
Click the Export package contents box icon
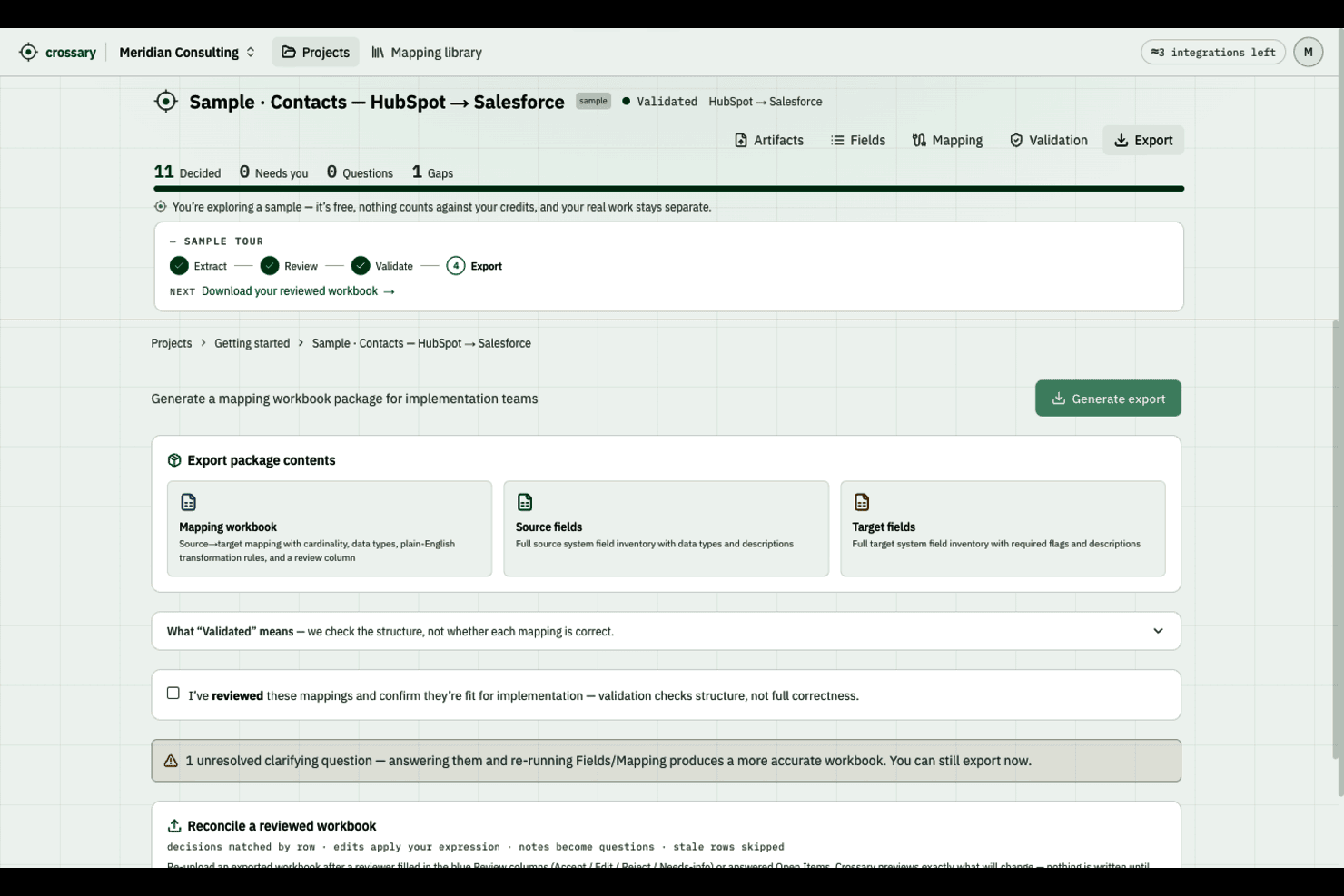click(x=174, y=460)
